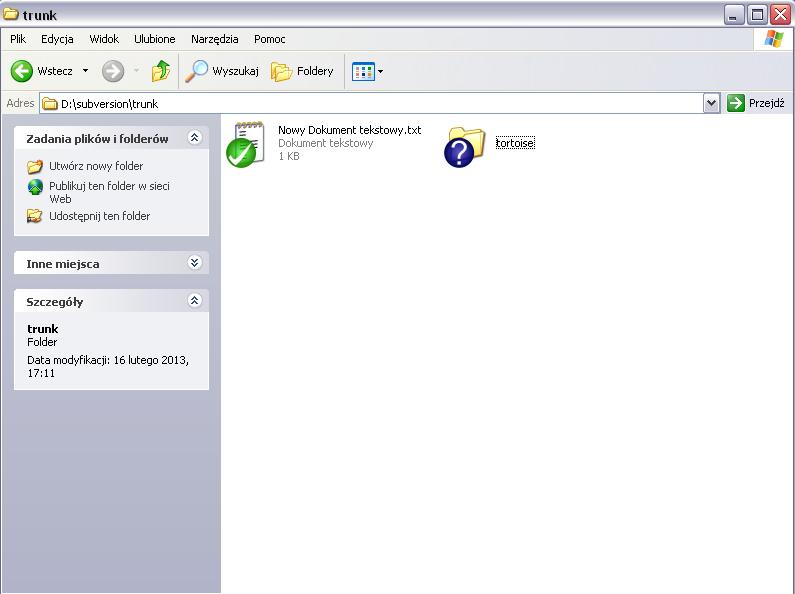Click the Dokument tekstowy file type text
The height and width of the screenshot is (594, 795).
326,143
